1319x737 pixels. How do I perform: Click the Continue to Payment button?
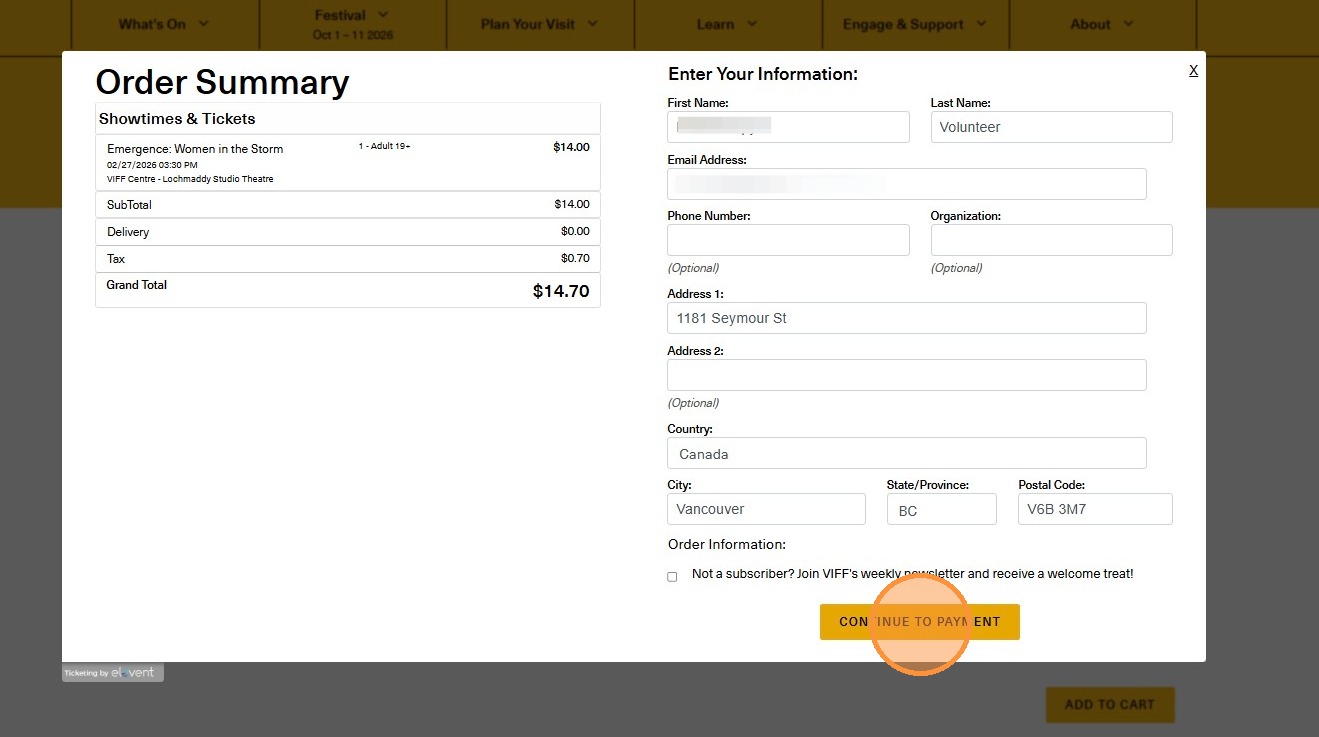pyautogui.click(x=919, y=622)
